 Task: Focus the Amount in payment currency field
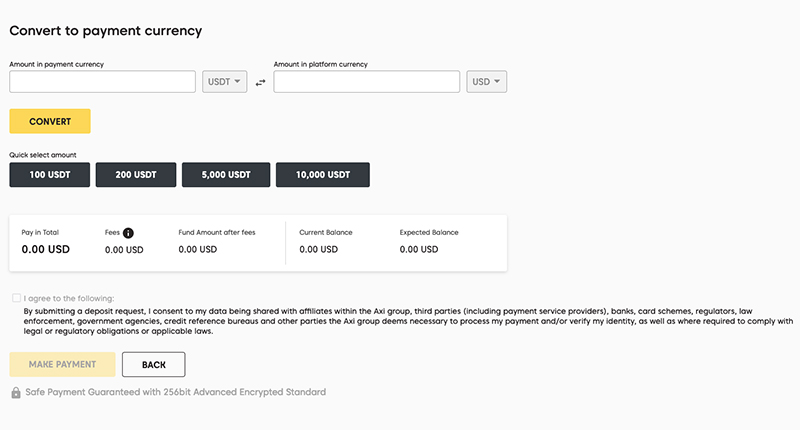(x=103, y=82)
